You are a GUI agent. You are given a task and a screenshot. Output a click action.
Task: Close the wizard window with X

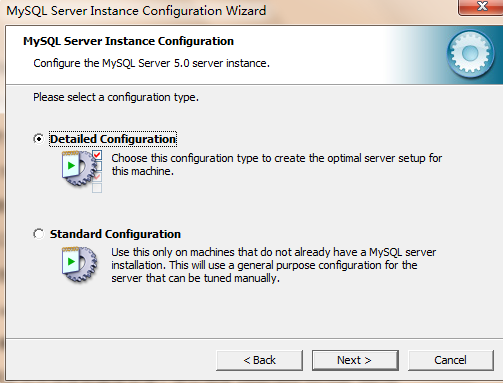[x=482, y=7]
